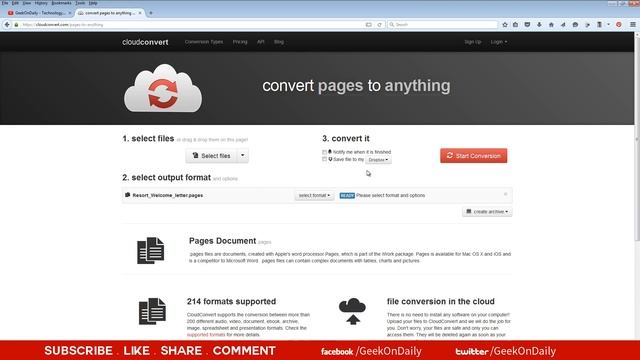Open the Dropbox storage dropdown

[x=378, y=160]
